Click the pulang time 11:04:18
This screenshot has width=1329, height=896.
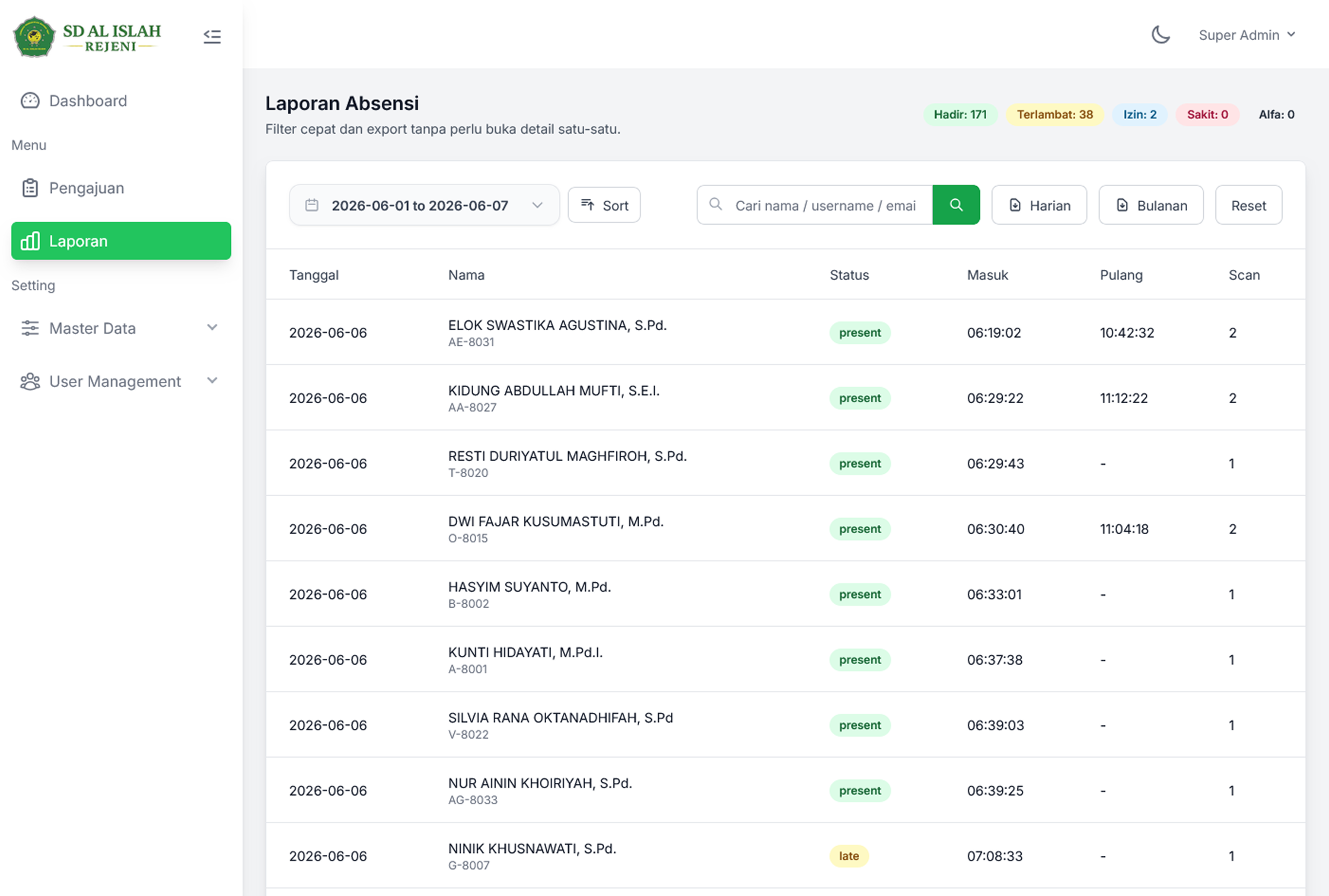[1124, 529]
